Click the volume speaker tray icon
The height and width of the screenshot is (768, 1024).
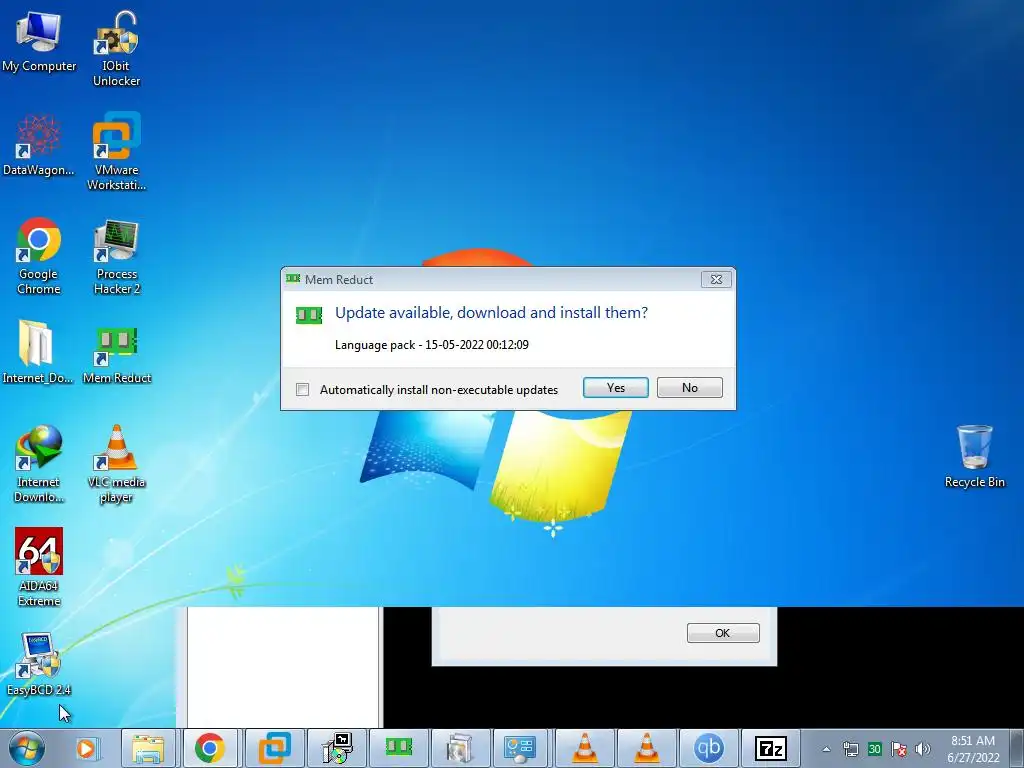tap(922, 749)
